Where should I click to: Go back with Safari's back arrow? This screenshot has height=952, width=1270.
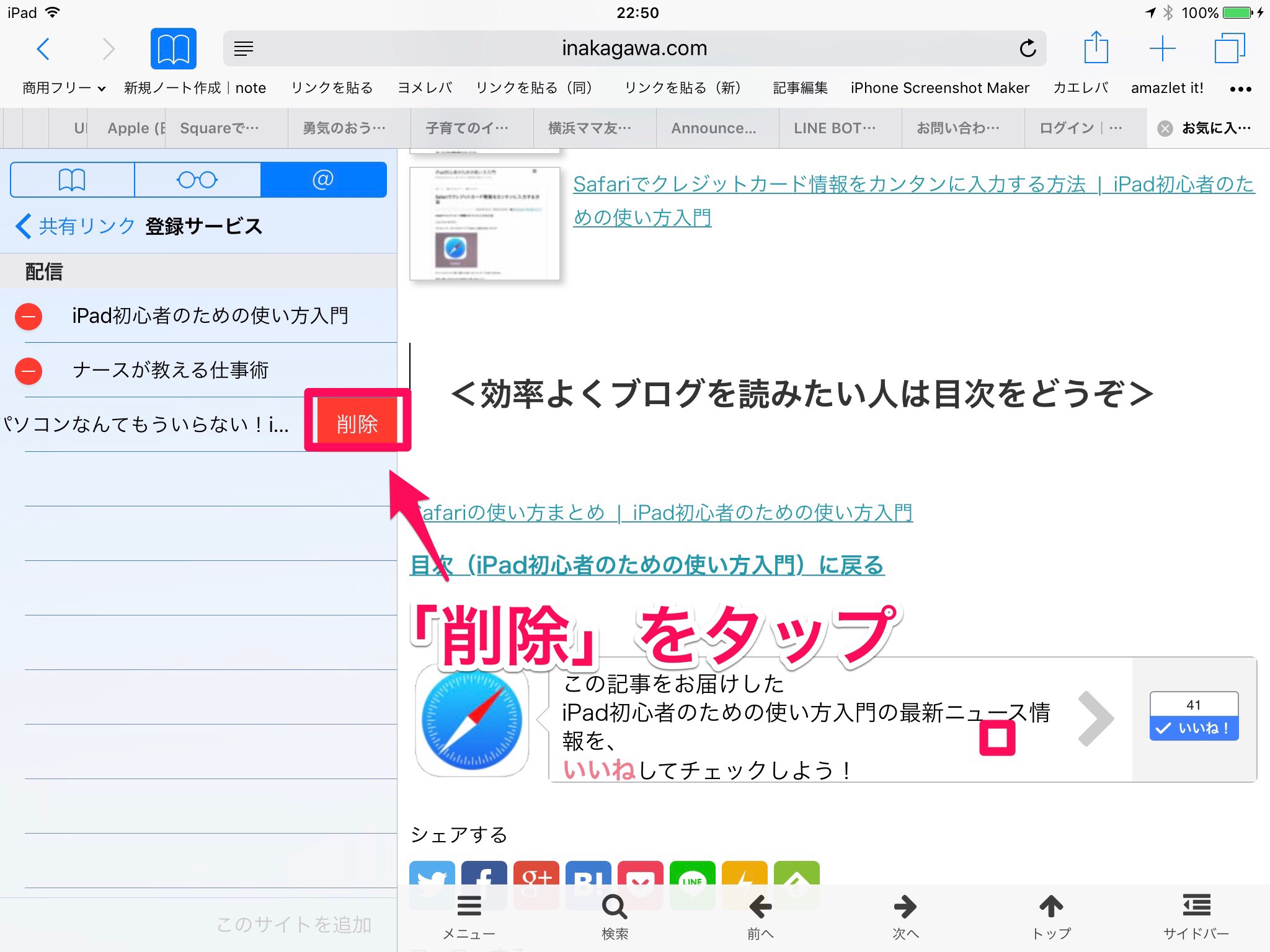(x=43, y=48)
